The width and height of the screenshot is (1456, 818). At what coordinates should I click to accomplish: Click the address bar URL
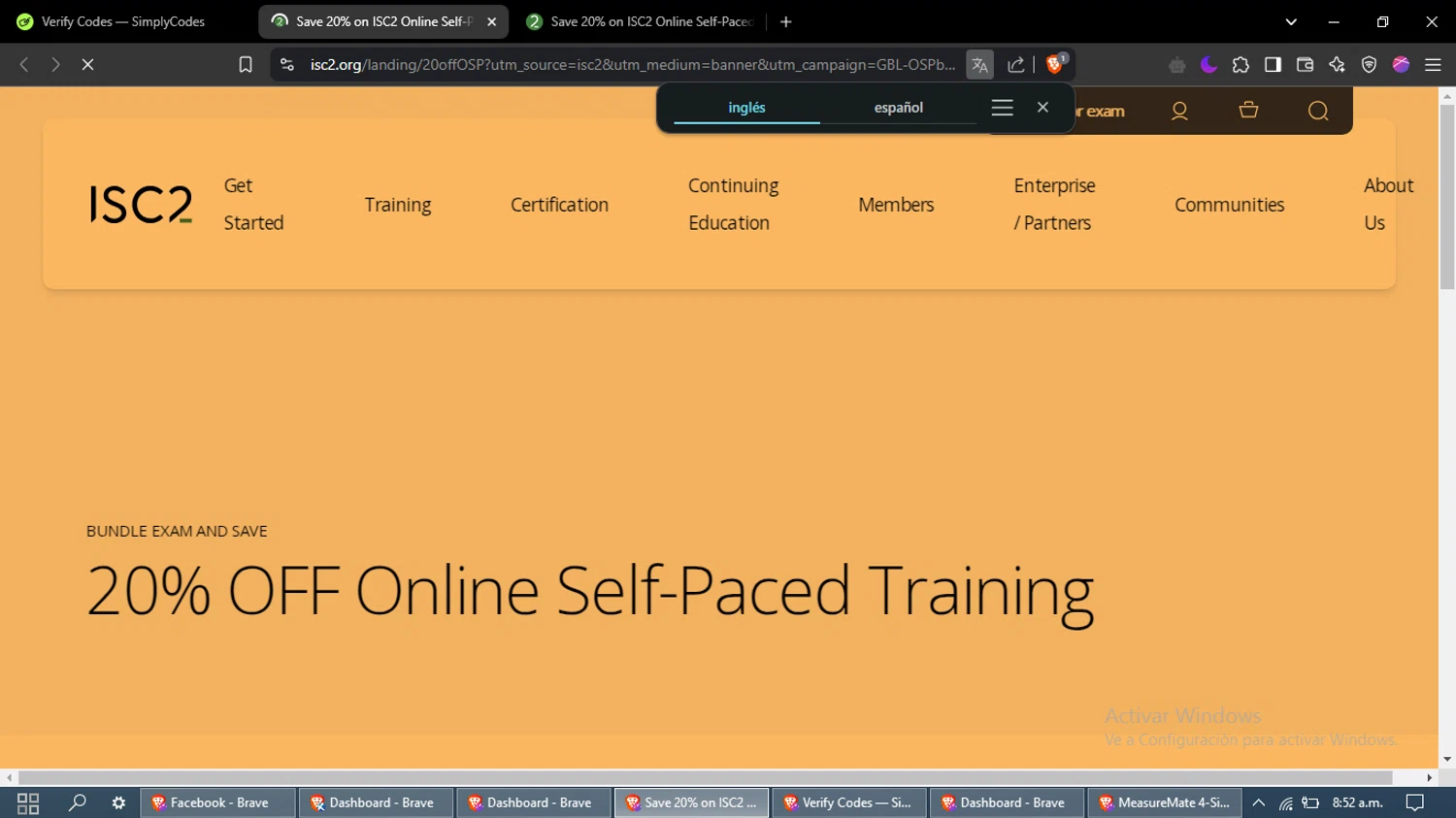coord(632,65)
